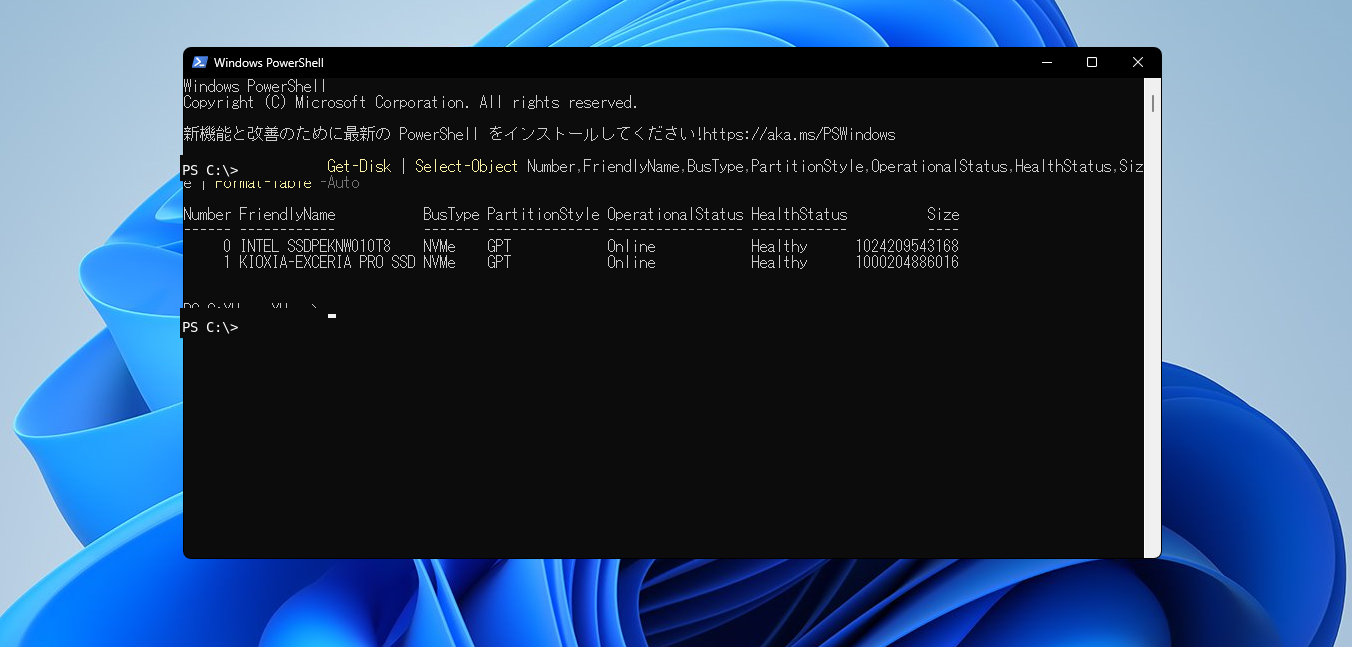The width and height of the screenshot is (1352, 647).
Task: Click the HealthStatus column header
Action: click(799, 214)
